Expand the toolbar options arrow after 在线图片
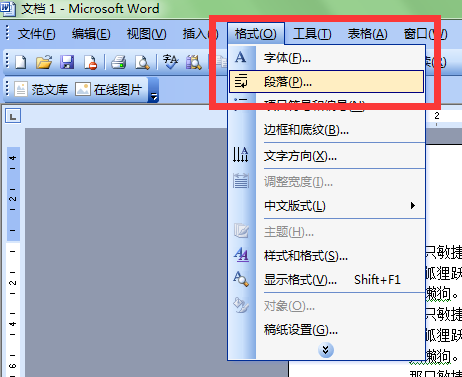The width and height of the screenshot is (462, 377). [154, 90]
